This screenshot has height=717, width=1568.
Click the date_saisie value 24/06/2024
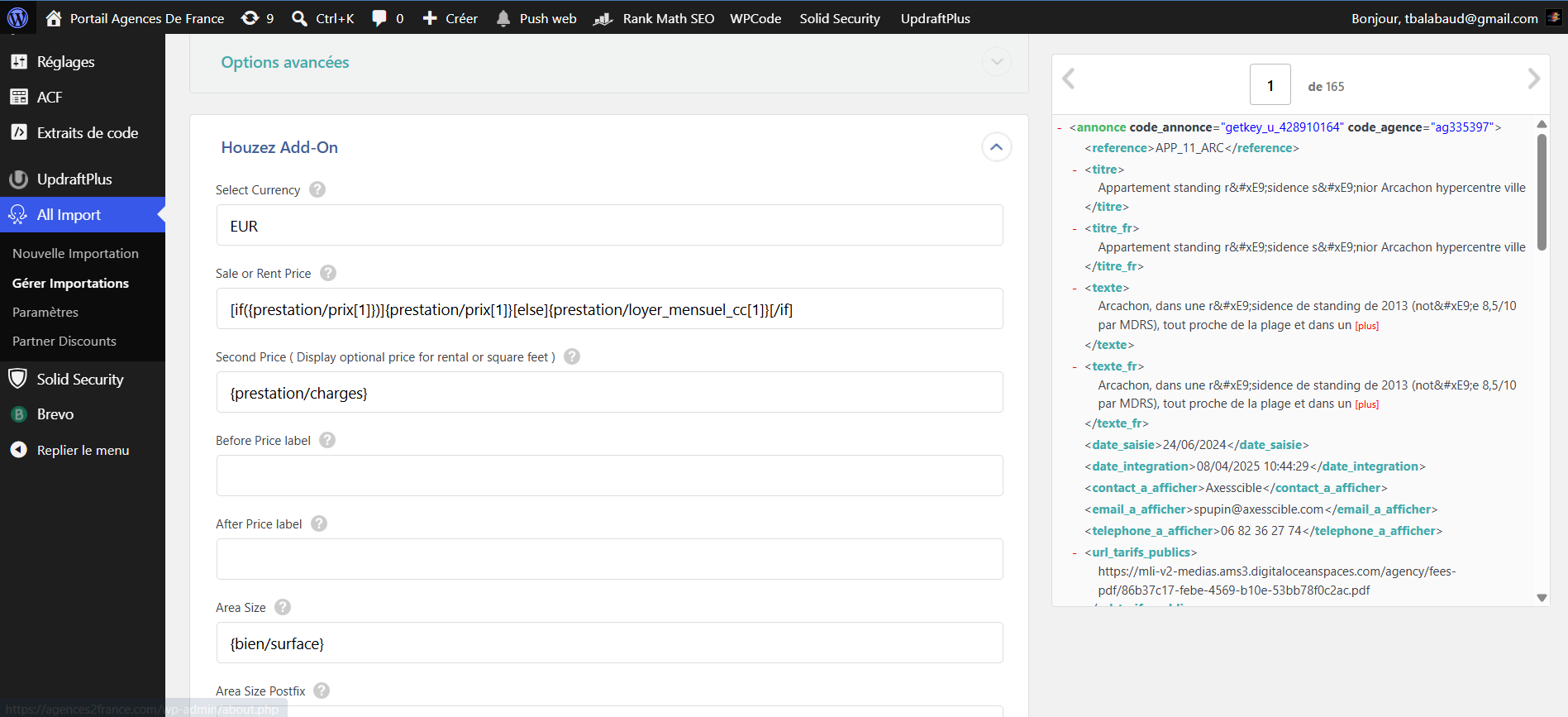pos(1194,445)
